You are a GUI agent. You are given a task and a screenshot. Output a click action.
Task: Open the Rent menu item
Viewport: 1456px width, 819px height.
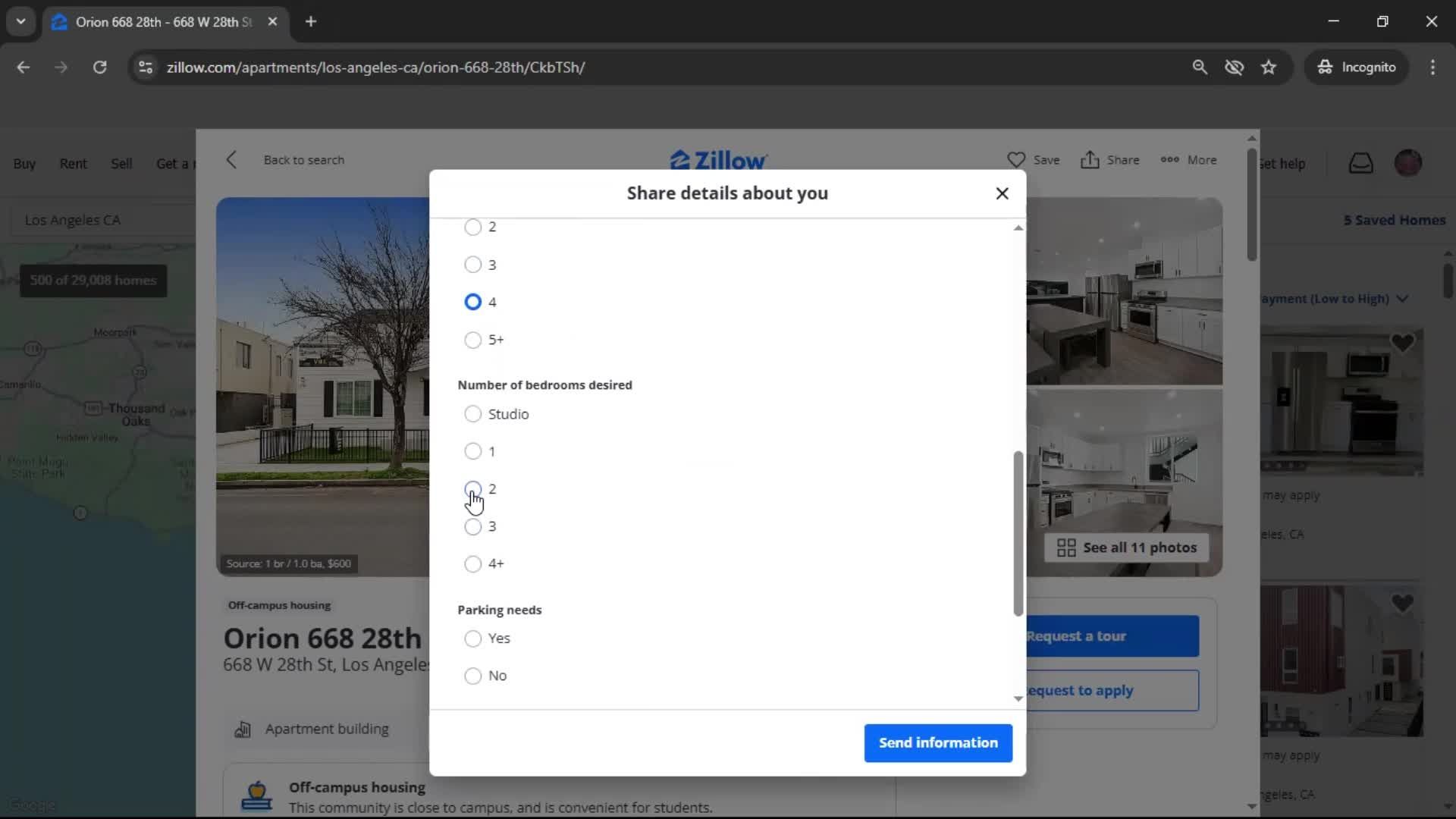[73, 164]
